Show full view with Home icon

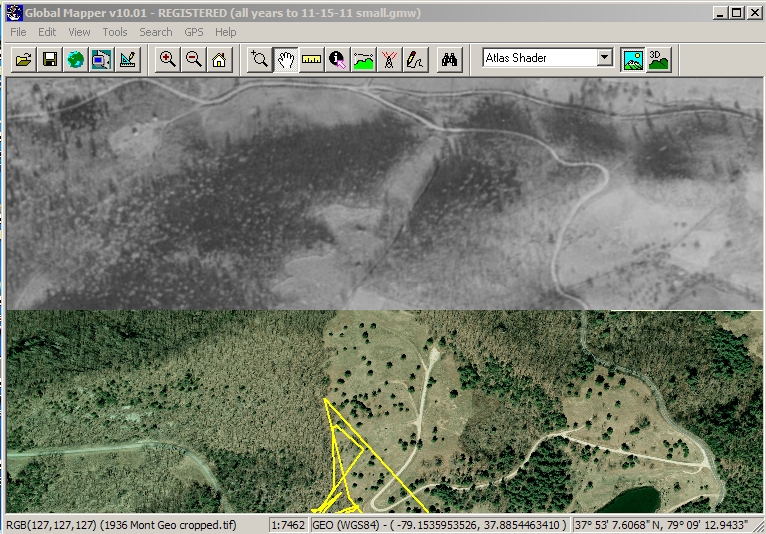pyautogui.click(x=219, y=60)
